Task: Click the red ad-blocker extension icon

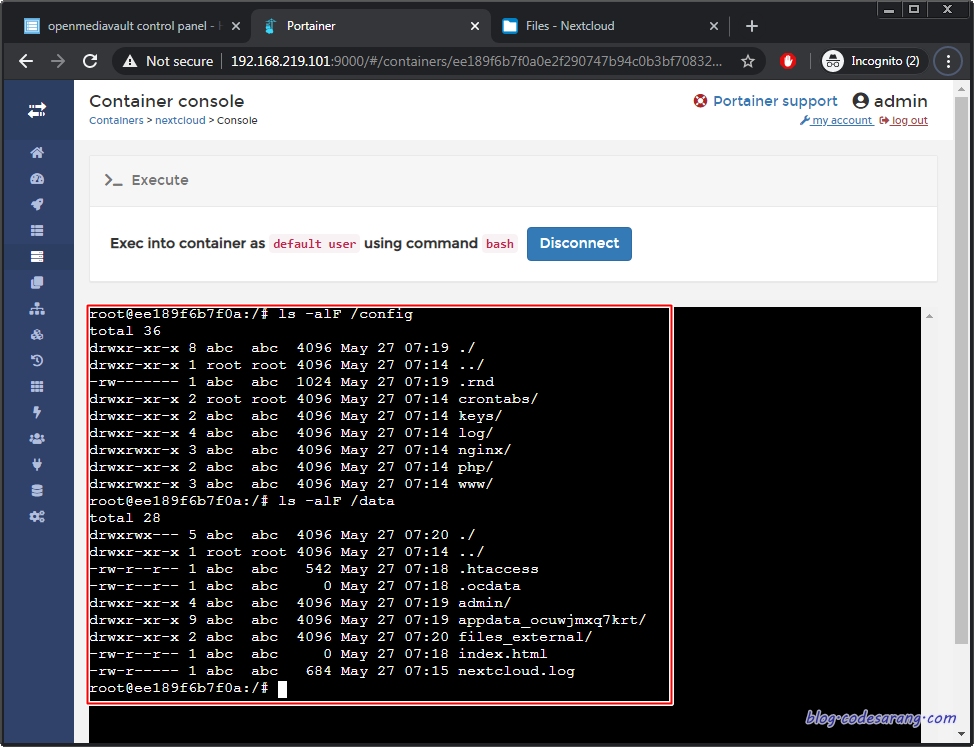Action: [788, 61]
